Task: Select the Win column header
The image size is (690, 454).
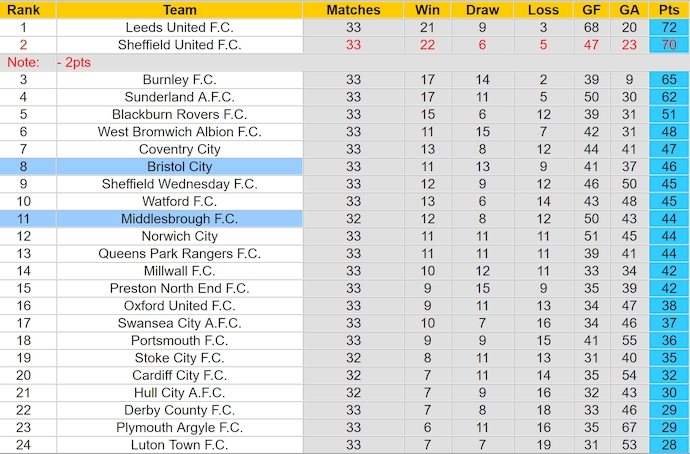Action: pos(427,10)
